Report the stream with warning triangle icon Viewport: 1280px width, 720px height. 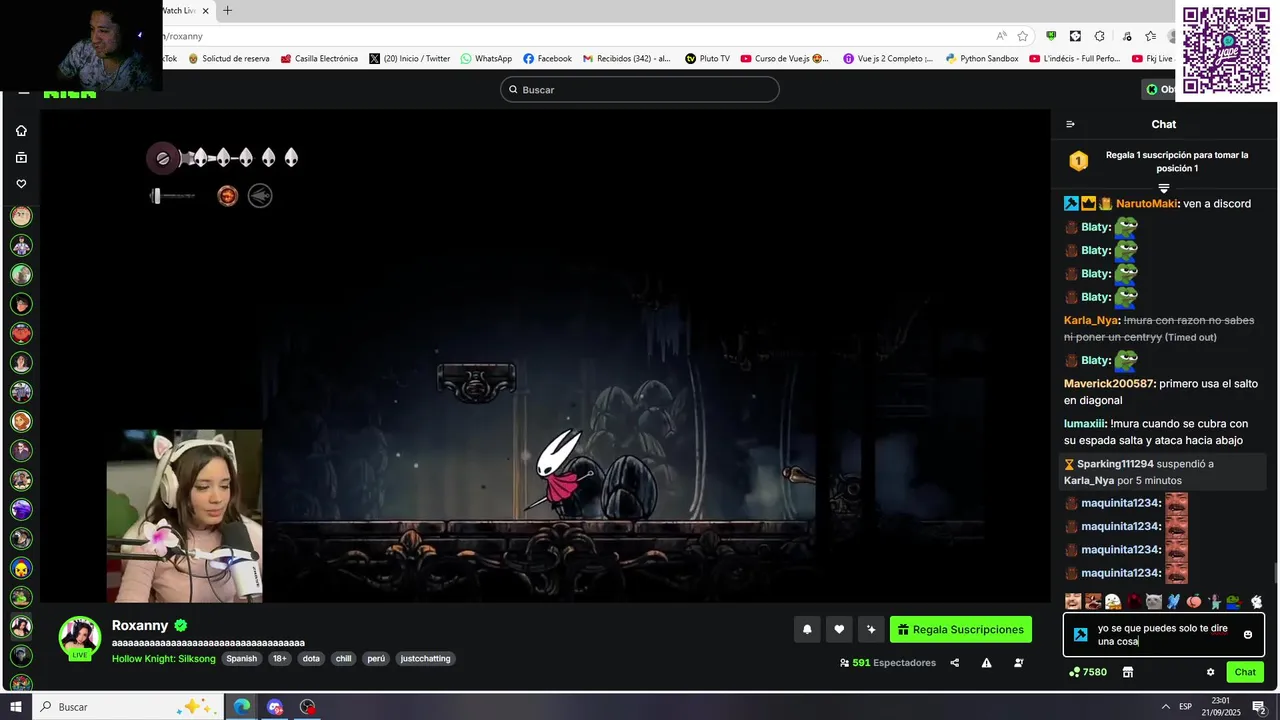click(987, 663)
